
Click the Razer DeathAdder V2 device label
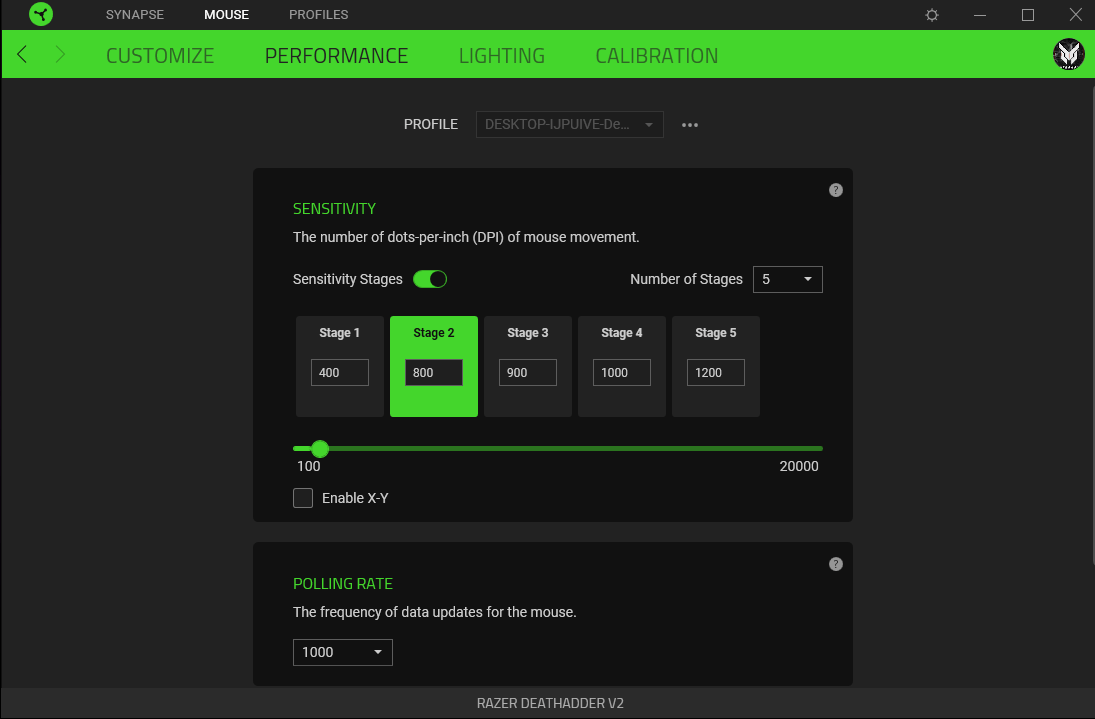550,703
